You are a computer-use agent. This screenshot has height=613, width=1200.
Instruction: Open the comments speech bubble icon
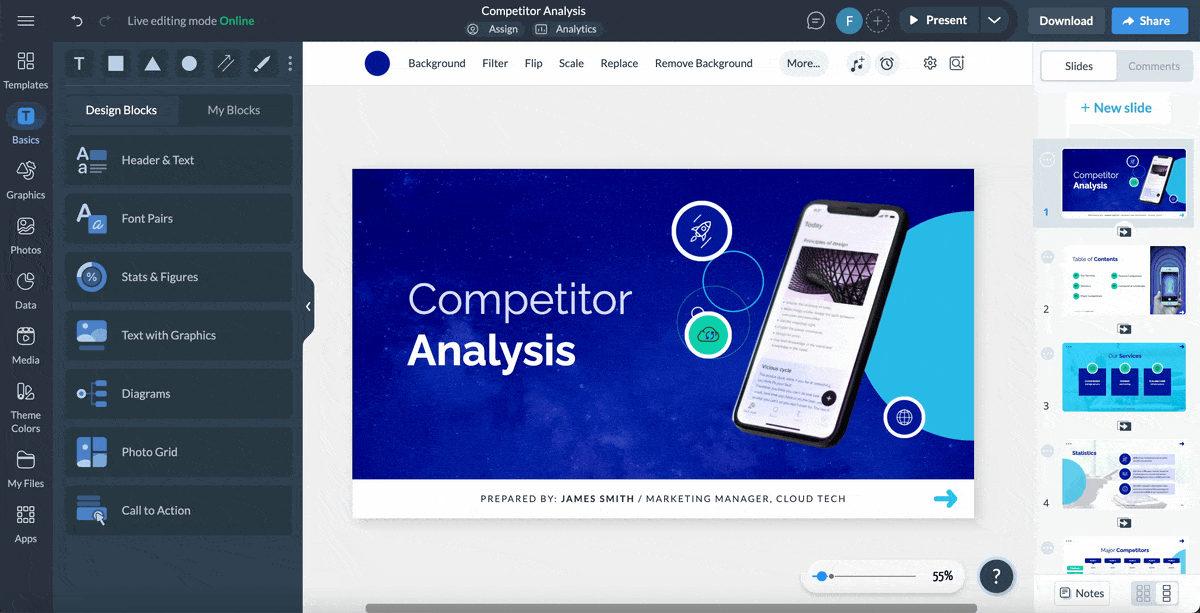pyautogui.click(x=816, y=21)
